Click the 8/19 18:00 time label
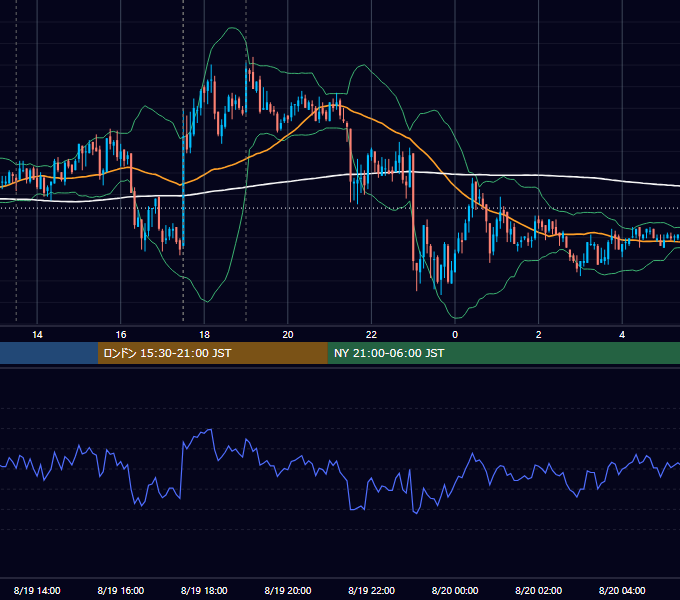 click(x=204, y=590)
